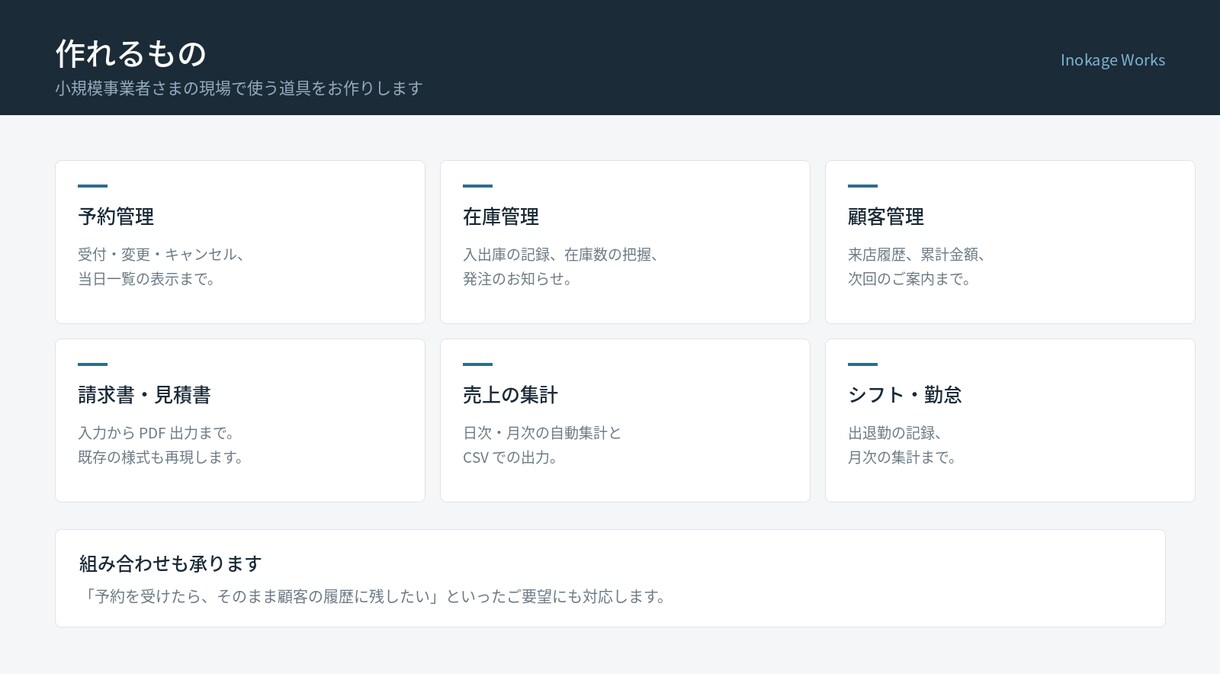The image size is (1220, 674).
Task: Click the 組み合わせも承ります heading
Action: point(171,563)
